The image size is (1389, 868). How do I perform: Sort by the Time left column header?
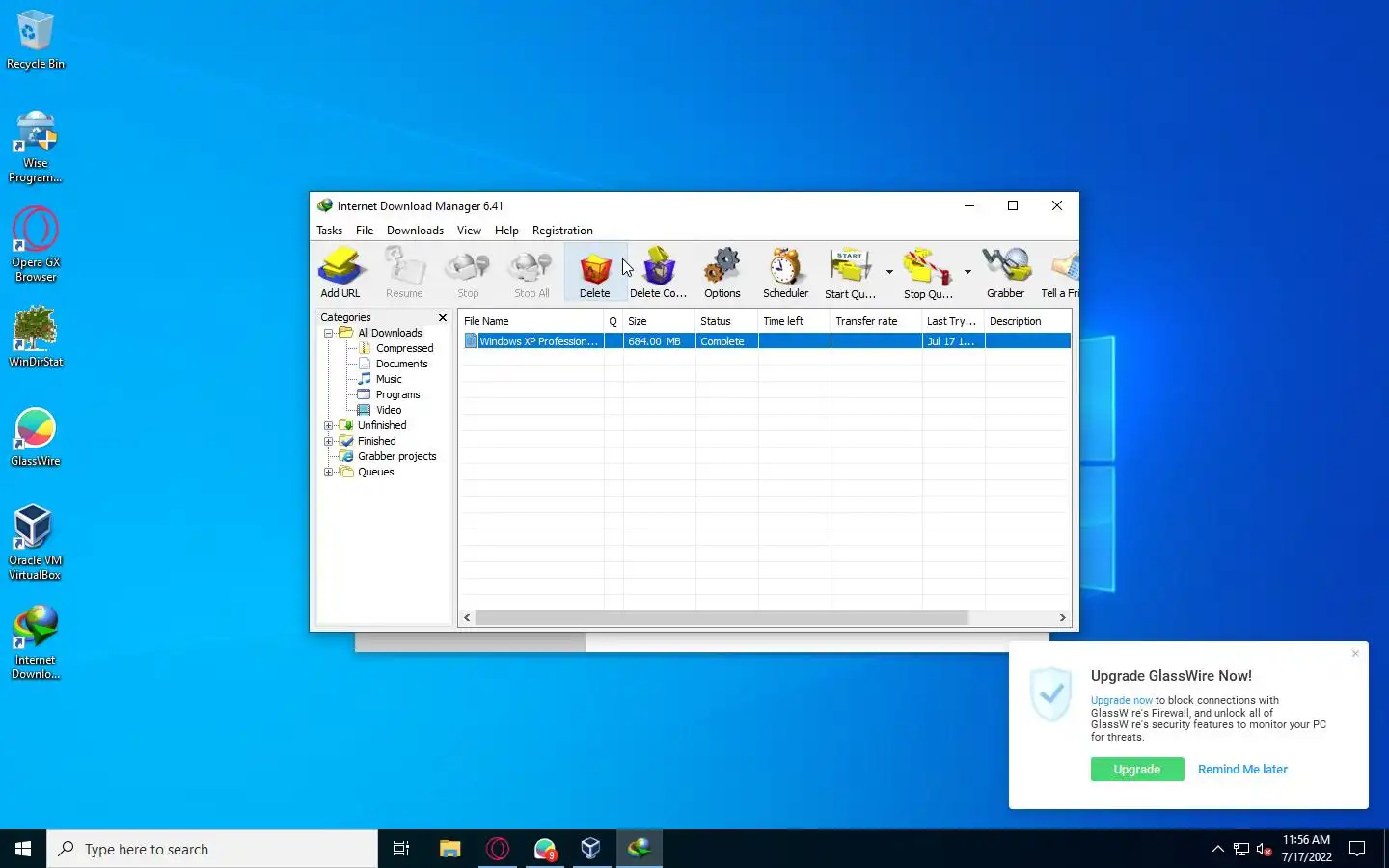794,321
